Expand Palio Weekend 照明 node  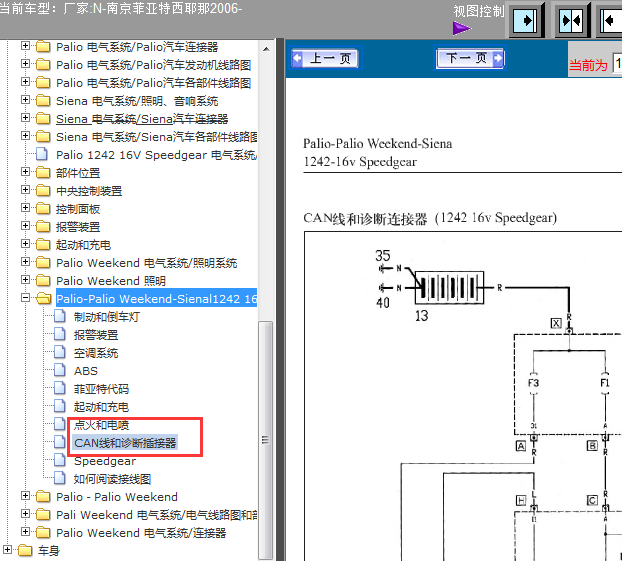[x=25, y=279]
